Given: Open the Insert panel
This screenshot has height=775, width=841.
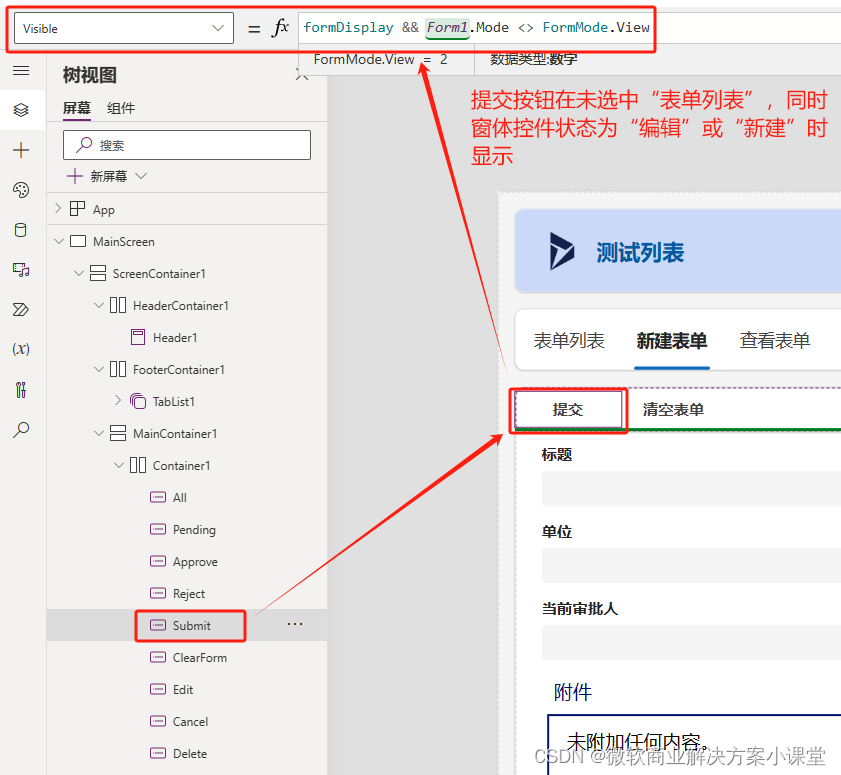Looking at the screenshot, I should pyautogui.click(x=20, y=150).
